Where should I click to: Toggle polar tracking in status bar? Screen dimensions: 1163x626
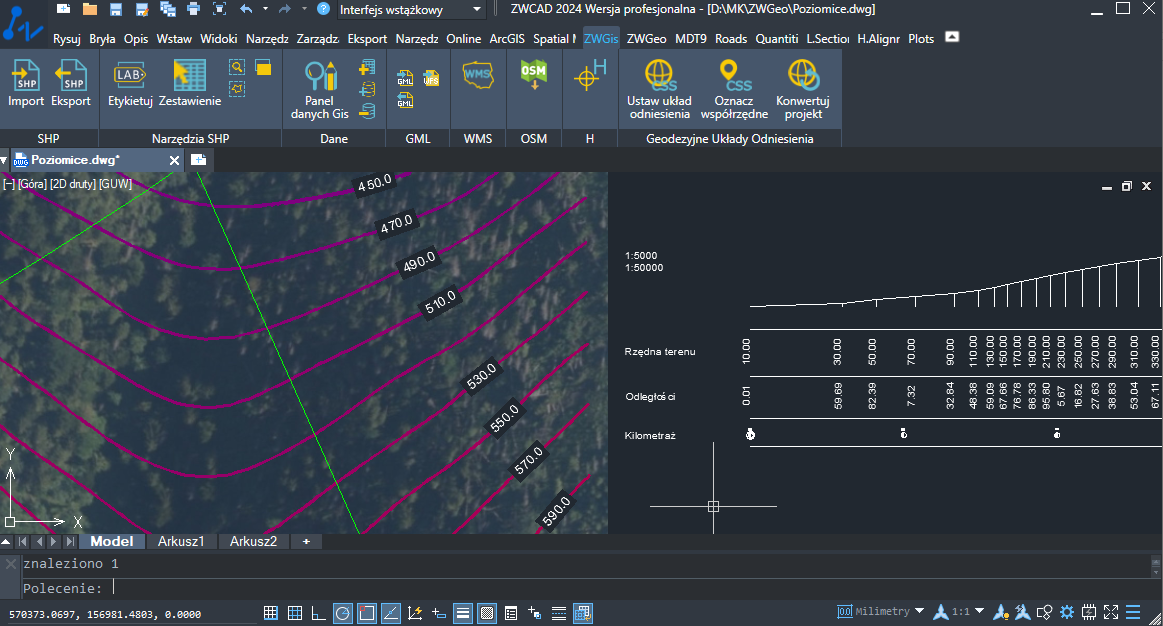coord(343,613)
